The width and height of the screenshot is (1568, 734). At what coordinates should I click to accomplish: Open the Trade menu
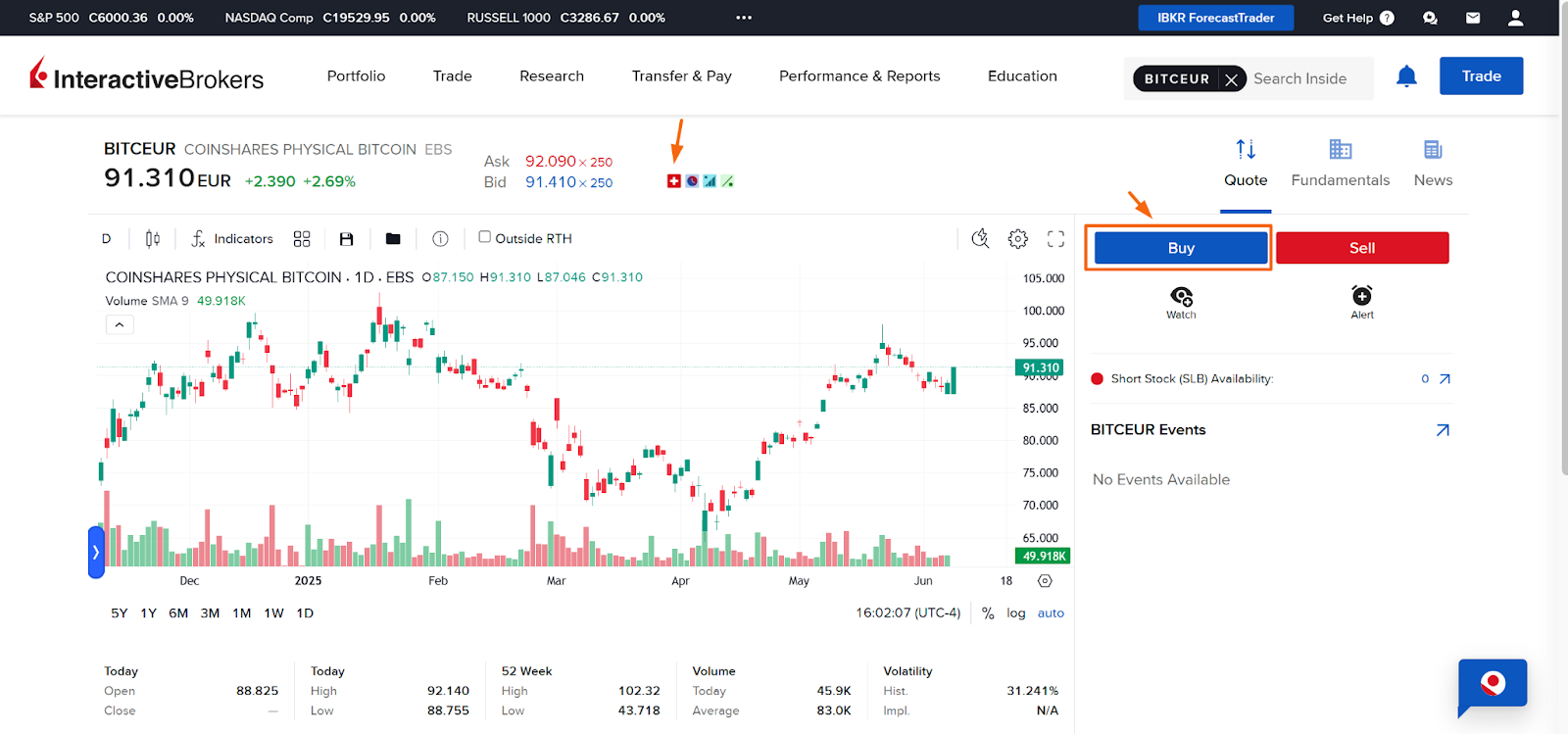pyautogui.click(x=453, y=75)
